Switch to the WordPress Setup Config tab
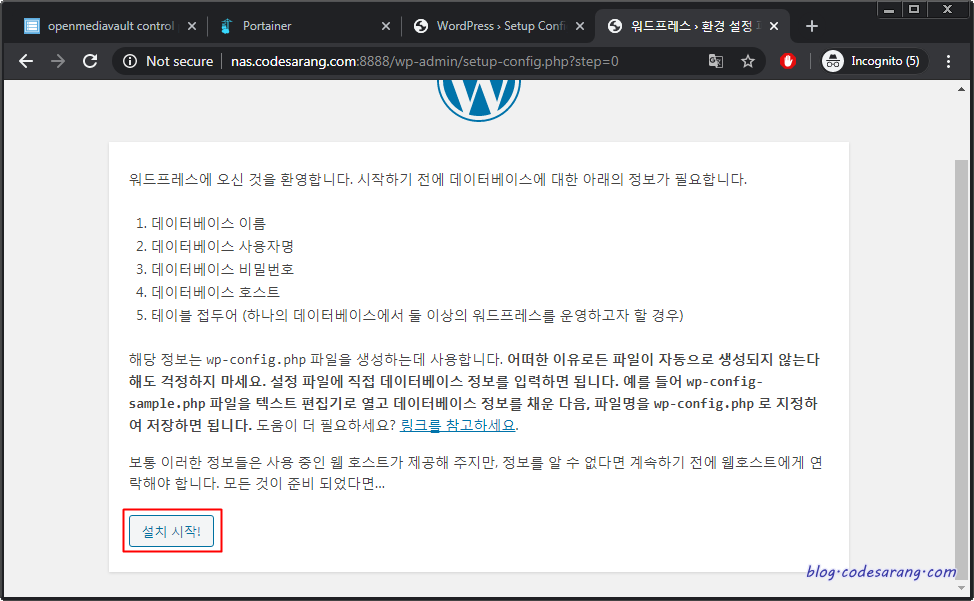 499,26
